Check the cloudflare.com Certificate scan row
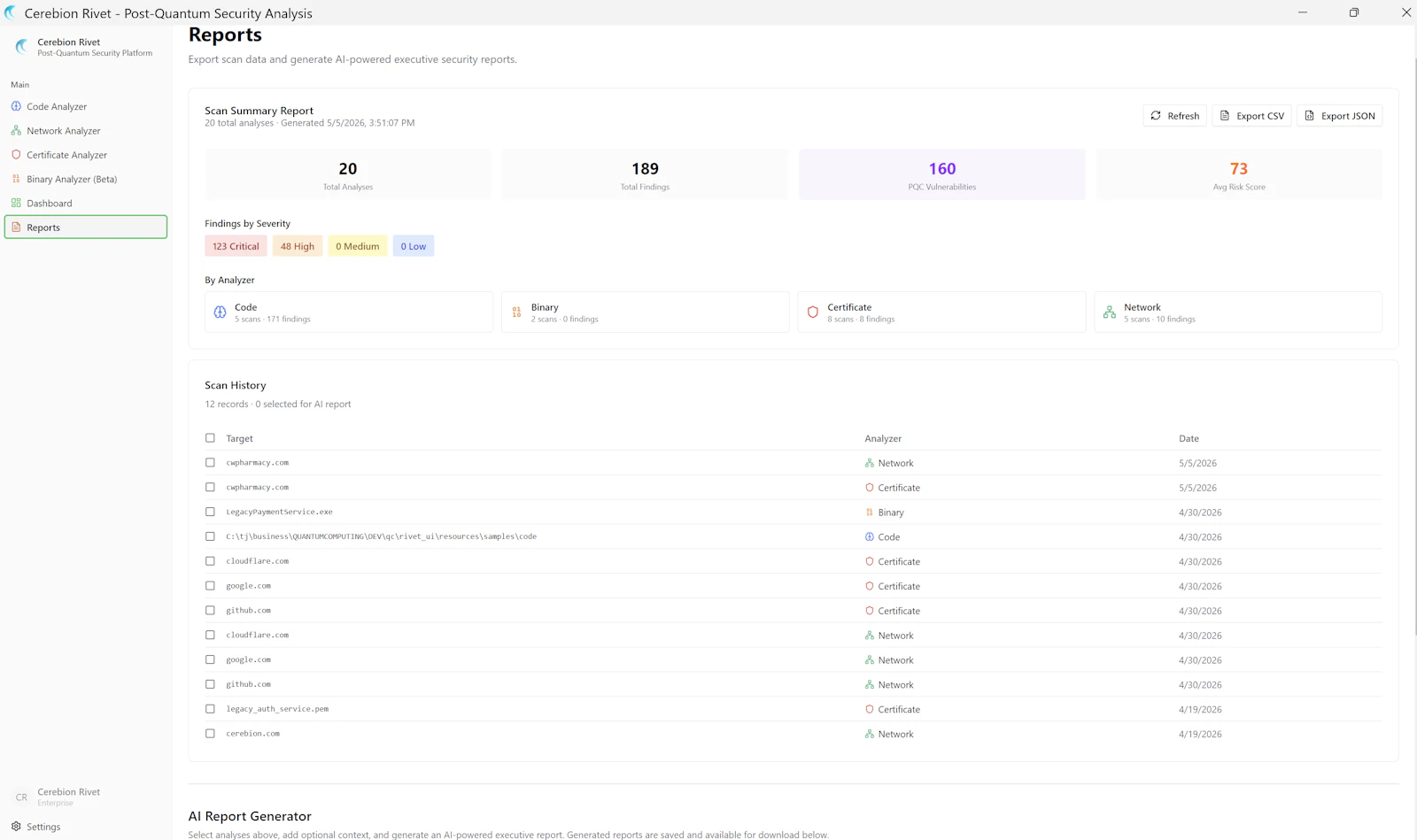This screenshot has height=840, width=1417. (x=210, y=561)
